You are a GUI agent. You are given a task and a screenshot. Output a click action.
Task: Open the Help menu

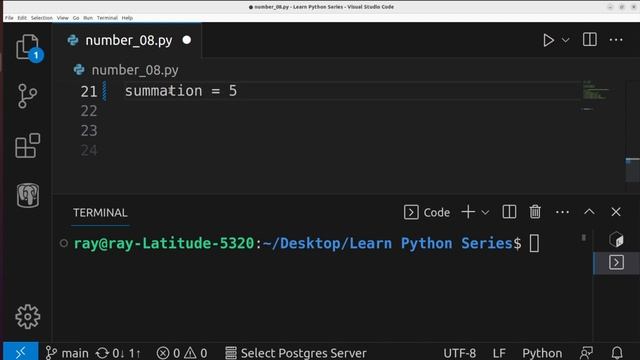click(127, 18)
